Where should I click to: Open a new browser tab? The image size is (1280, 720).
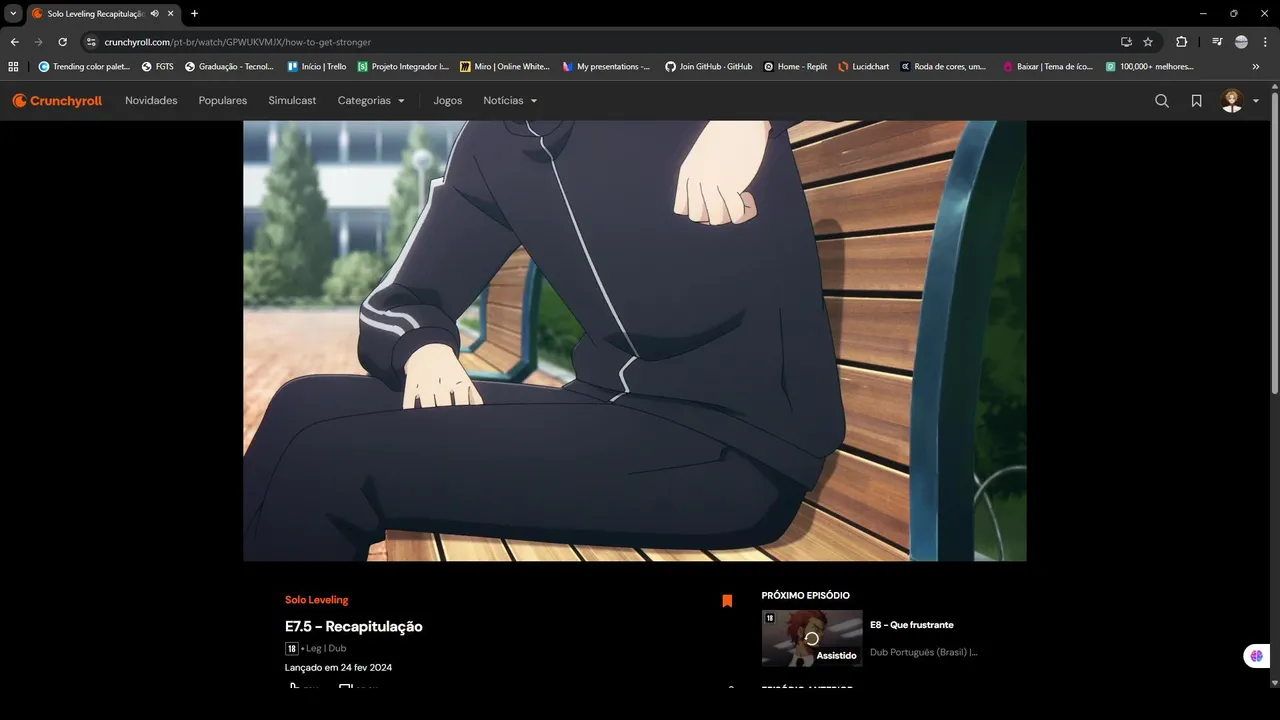(x=194, y=14)
